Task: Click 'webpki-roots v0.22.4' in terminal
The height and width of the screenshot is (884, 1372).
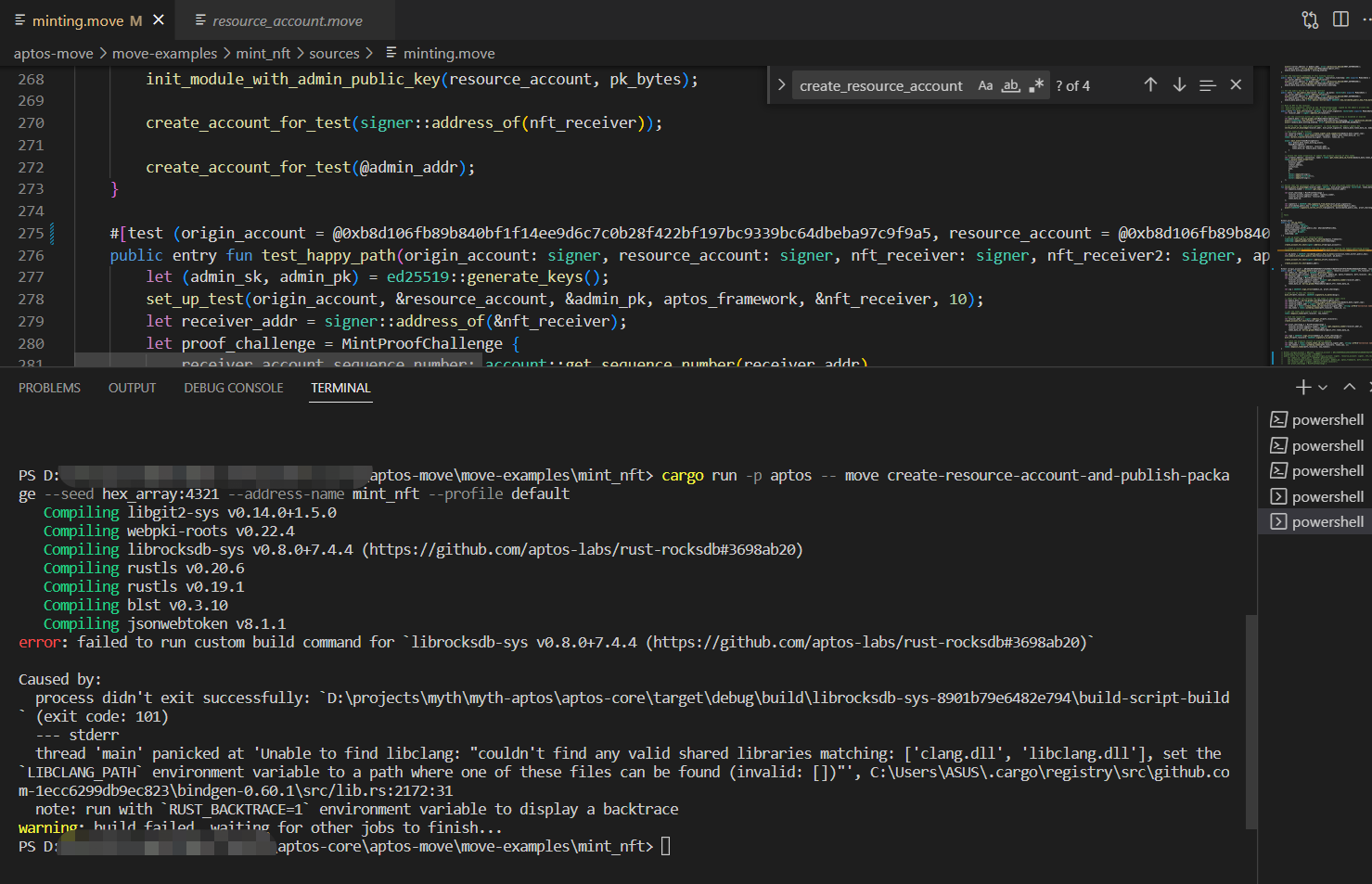Action: click(211, 531)
